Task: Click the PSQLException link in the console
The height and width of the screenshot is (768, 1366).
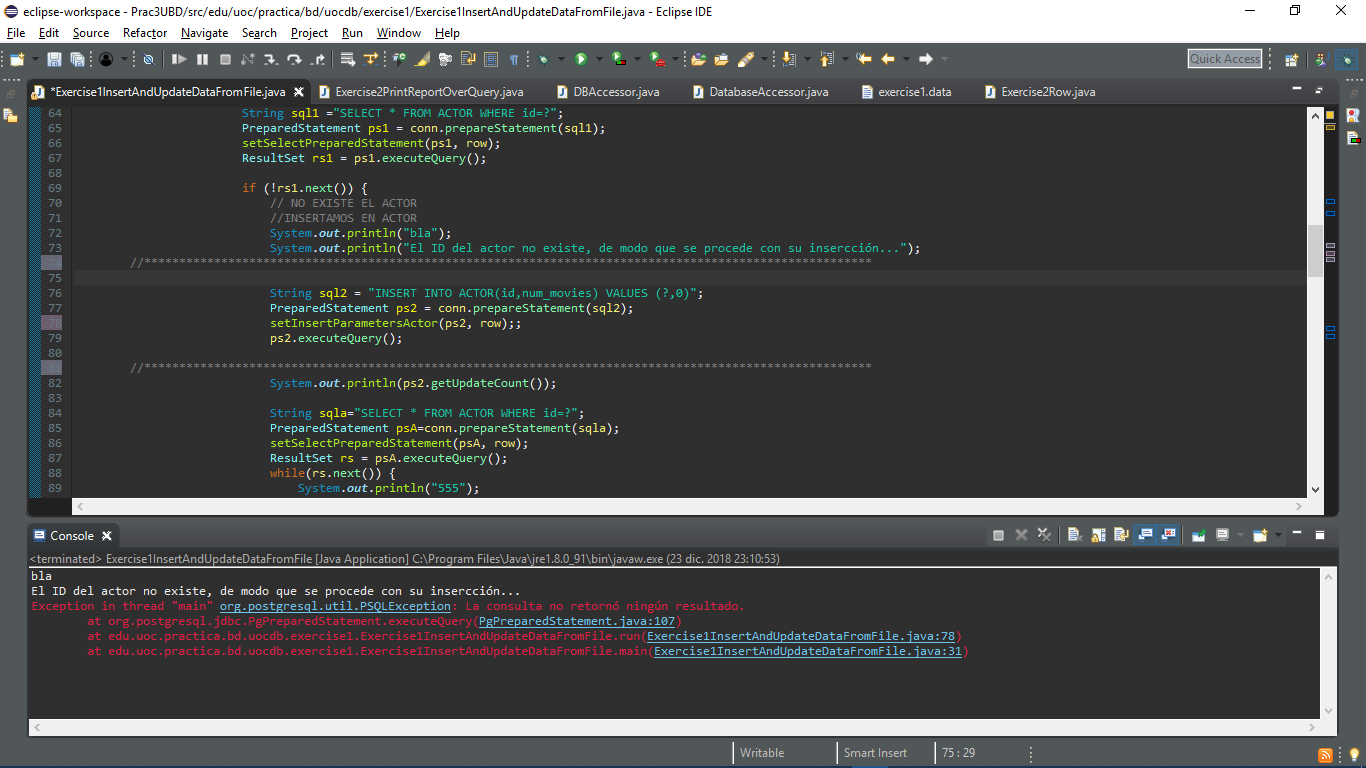Action: 335,606
